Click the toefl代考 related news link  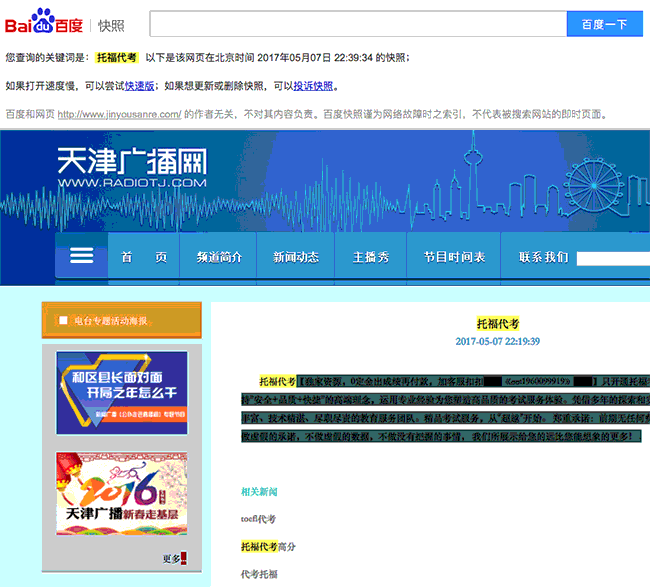pos(258,519)
